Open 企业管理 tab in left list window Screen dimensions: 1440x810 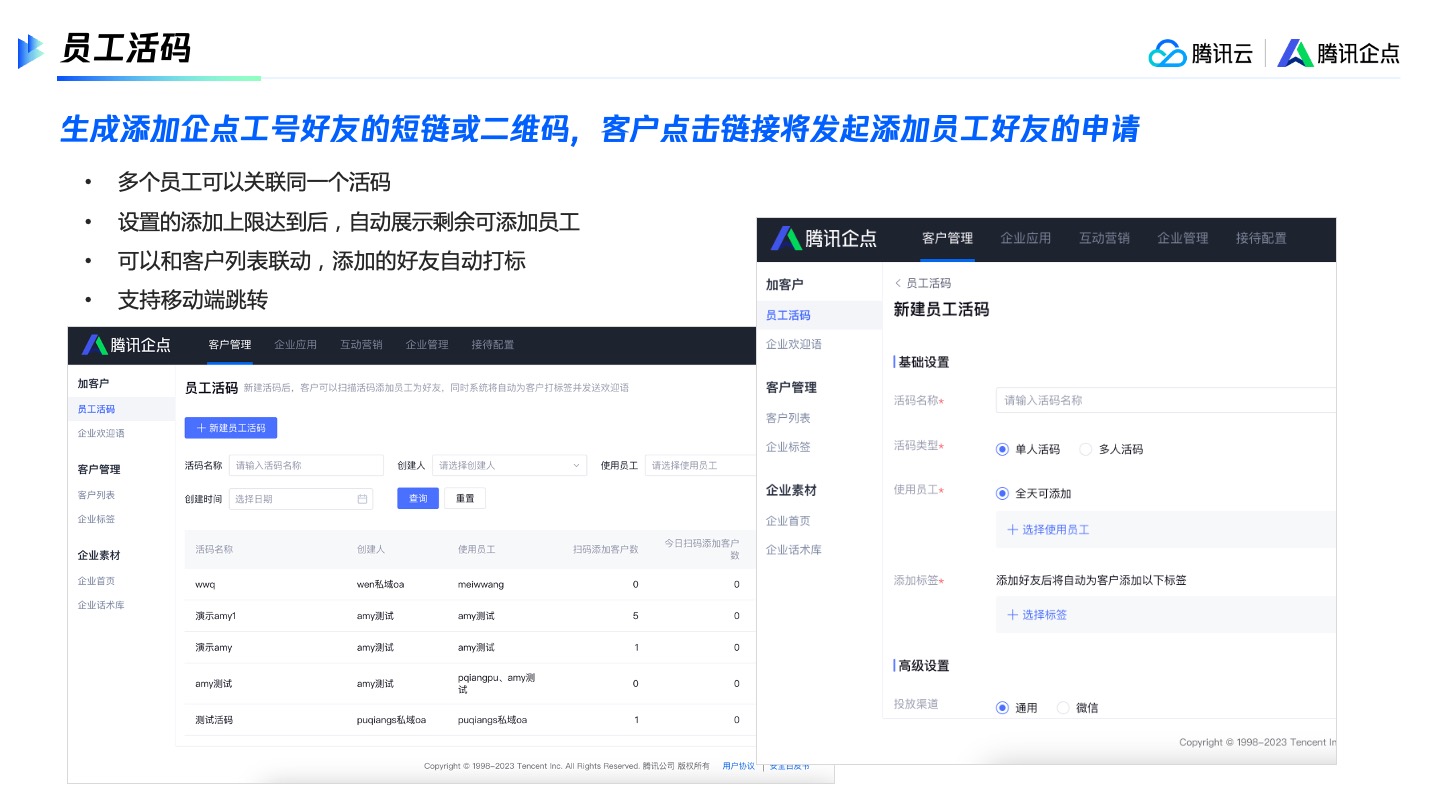[x=427, y=345]
